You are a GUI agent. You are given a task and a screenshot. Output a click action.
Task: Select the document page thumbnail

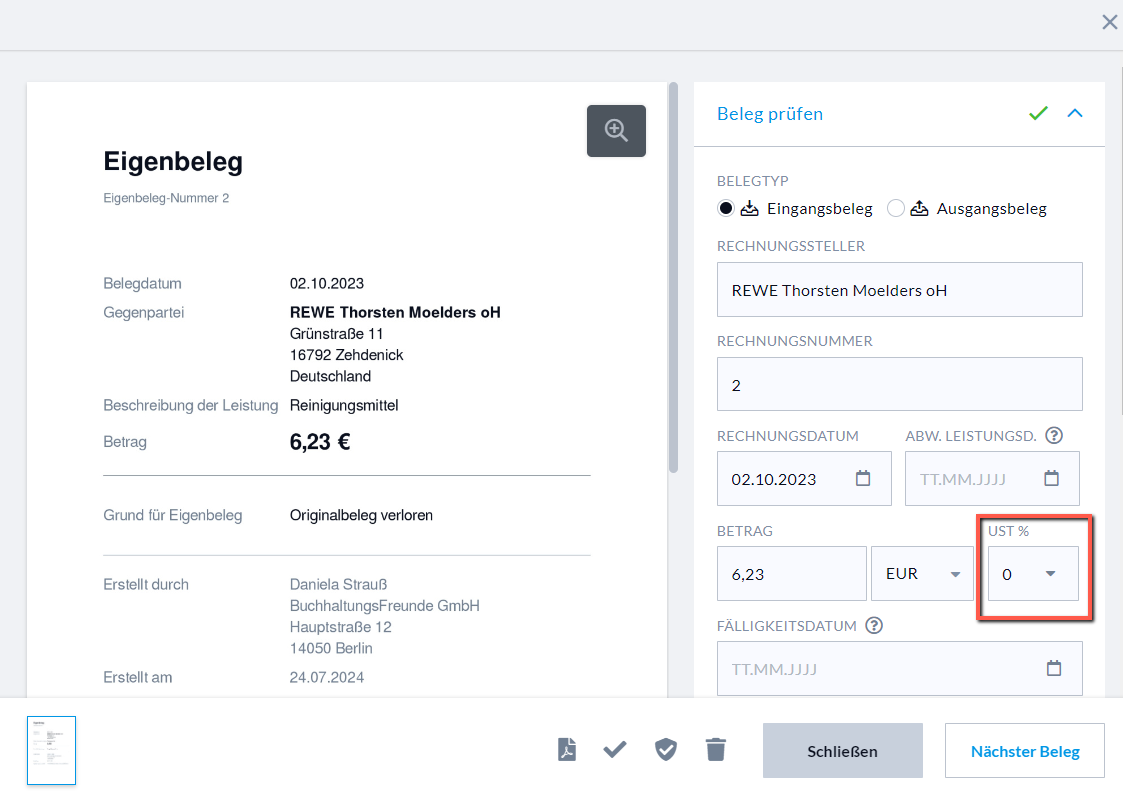click(52, 750)
